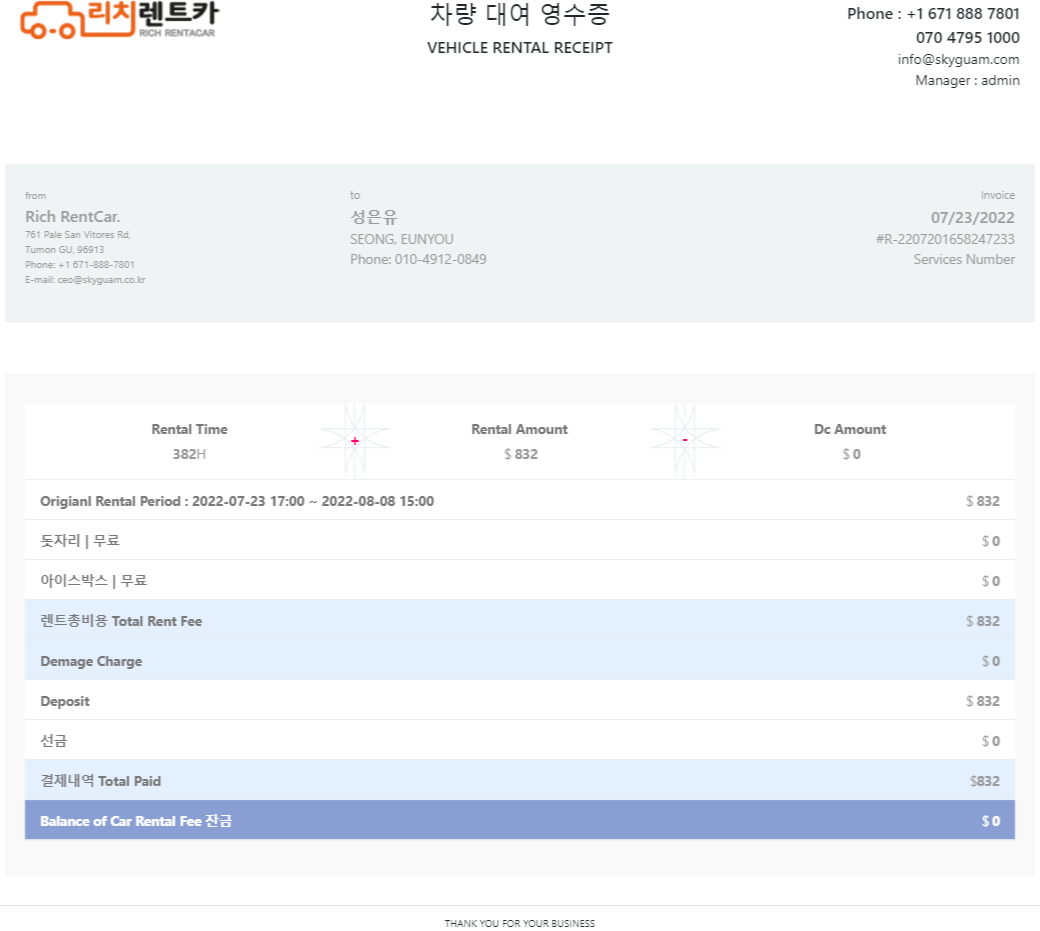Screen dimensions: 1040x931
Task: Click phone number 070 4795 1000
Action: click(968, 38)
